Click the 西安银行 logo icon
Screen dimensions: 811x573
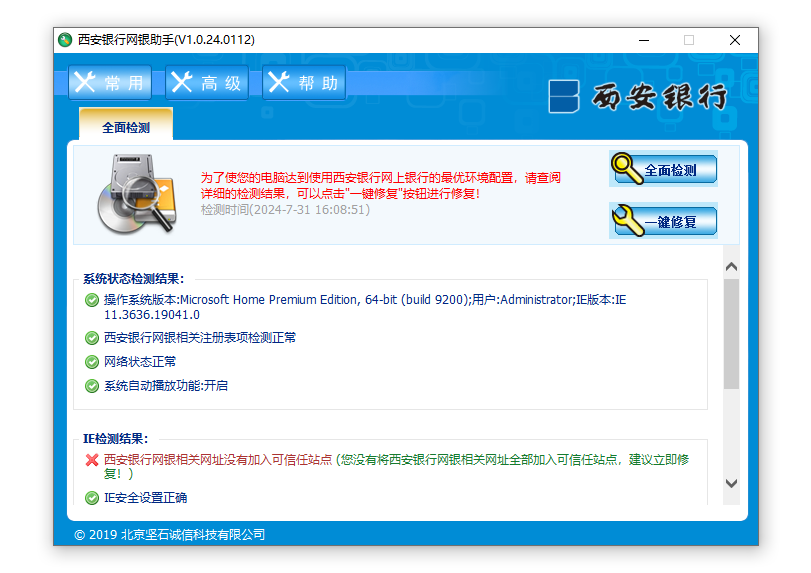click(564, 97)
